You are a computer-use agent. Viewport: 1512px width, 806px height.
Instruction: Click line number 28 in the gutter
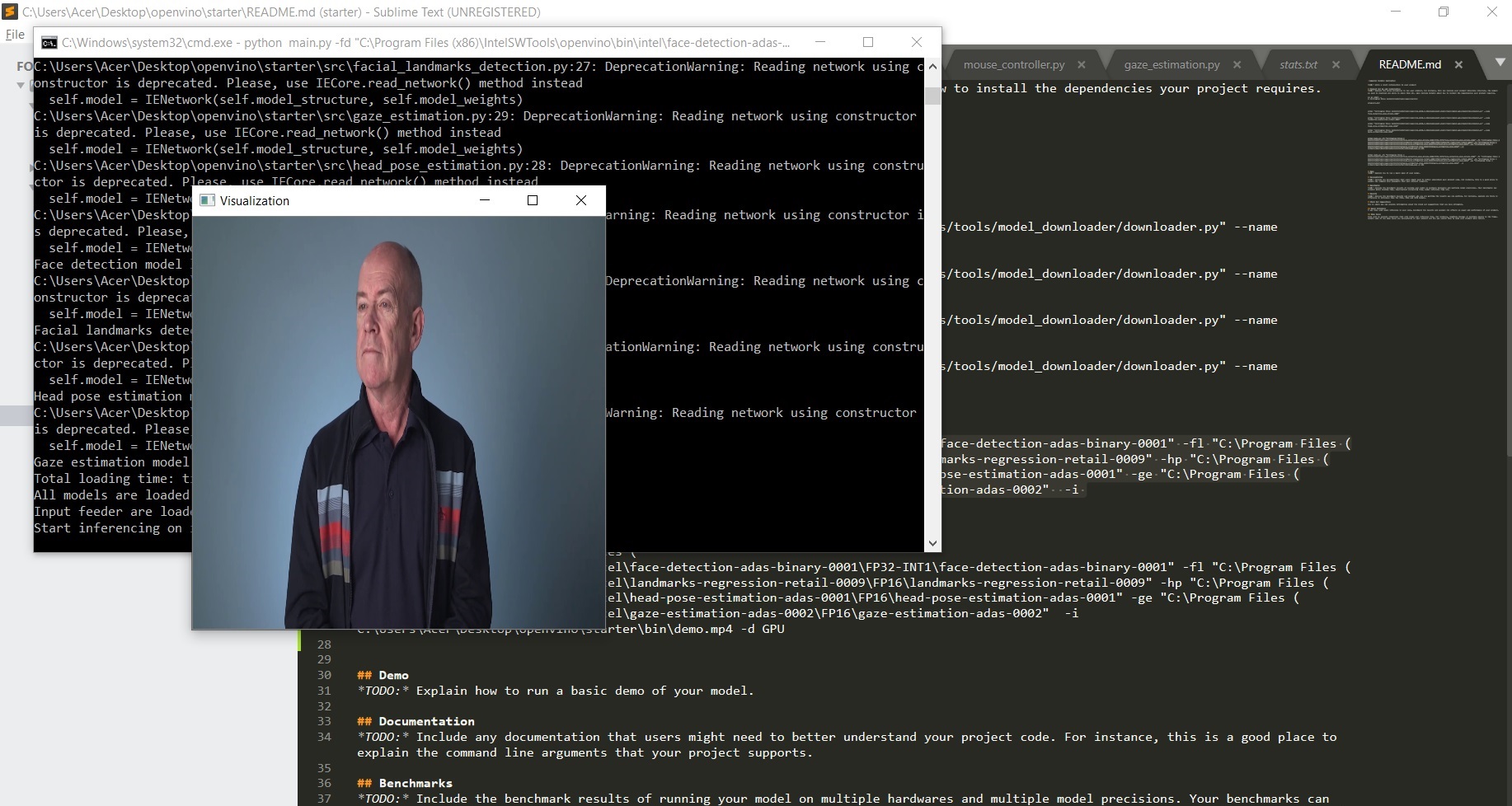[324, 644]
